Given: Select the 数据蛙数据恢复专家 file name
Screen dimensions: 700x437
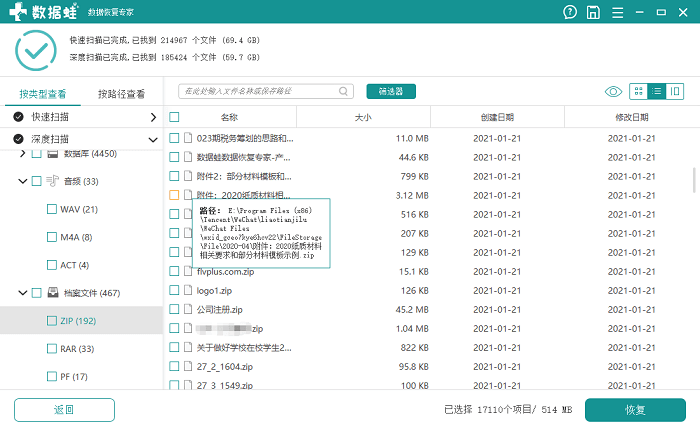Looking at the screenshot, I should 243,157.
